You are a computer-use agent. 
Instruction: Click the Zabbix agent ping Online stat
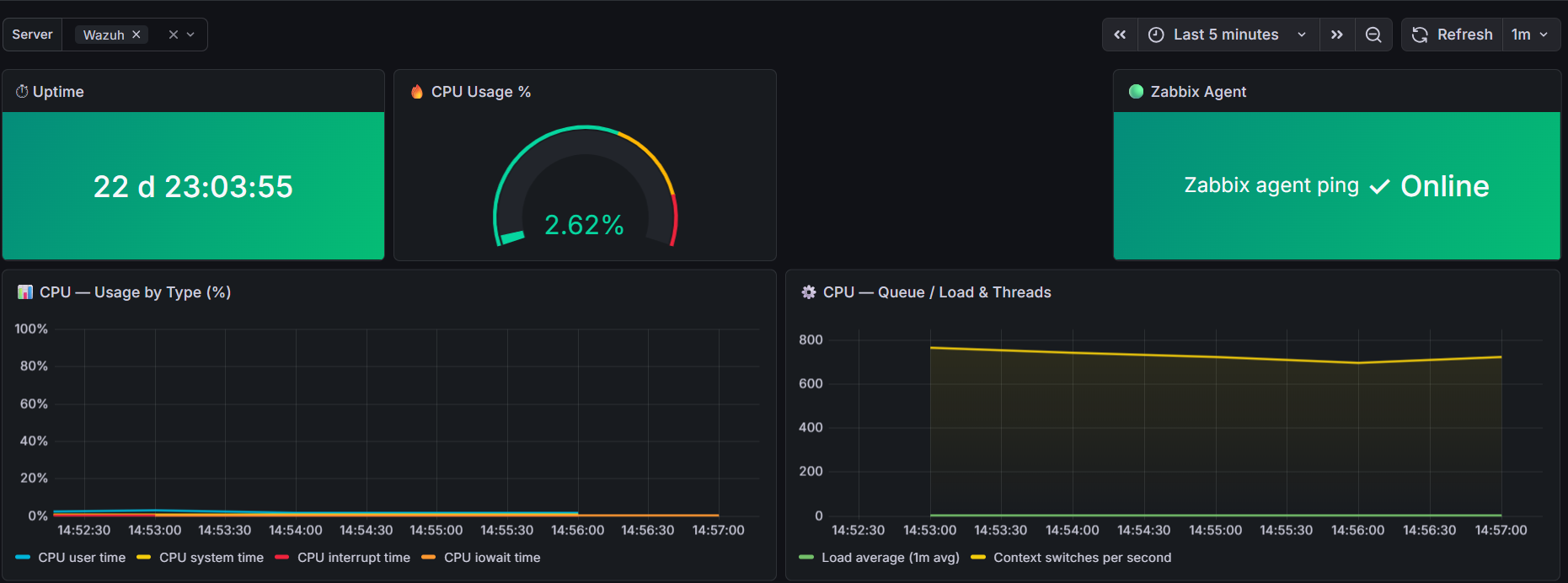[1337, 186]
